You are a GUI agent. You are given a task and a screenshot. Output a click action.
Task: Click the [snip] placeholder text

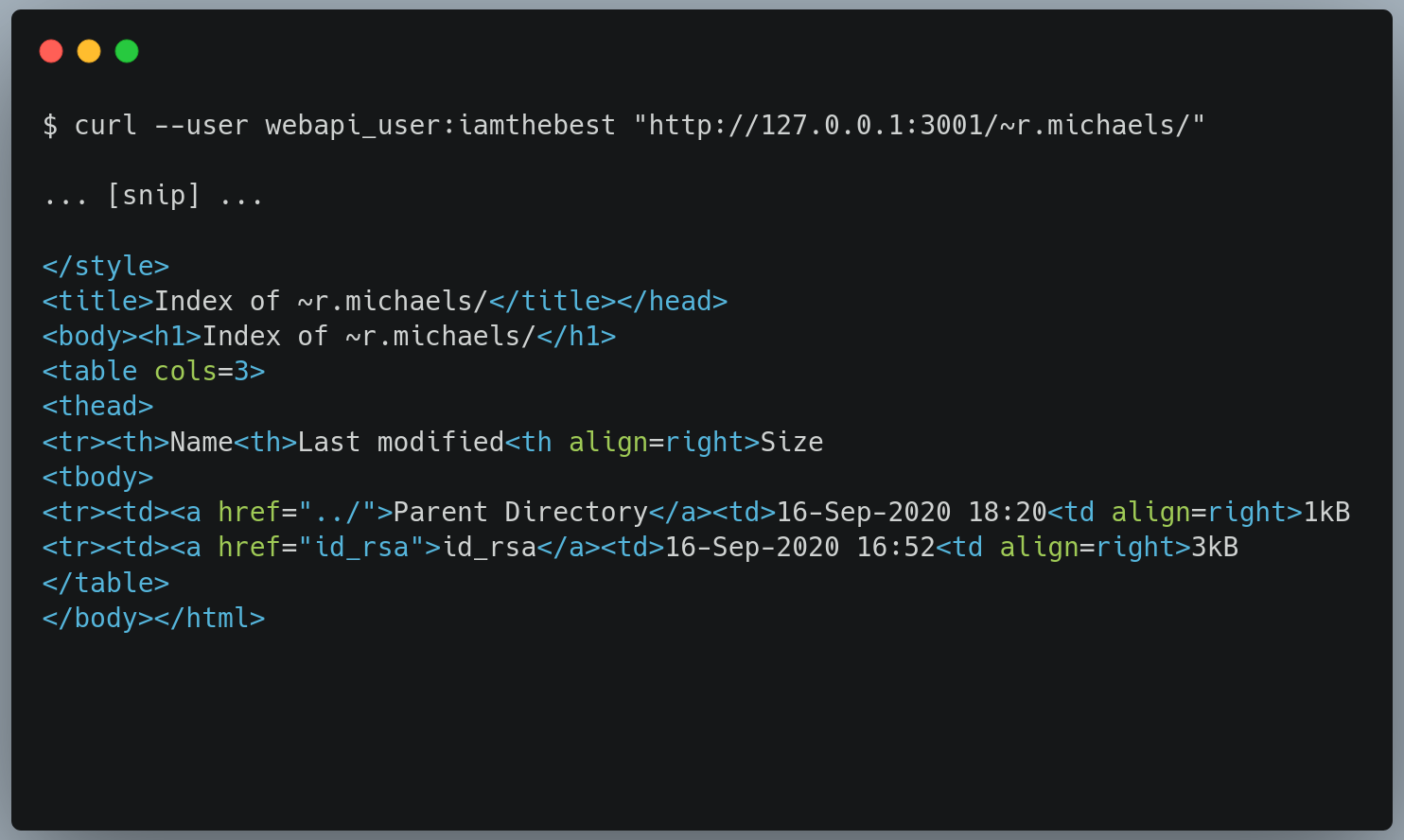(x=153, y=196)
